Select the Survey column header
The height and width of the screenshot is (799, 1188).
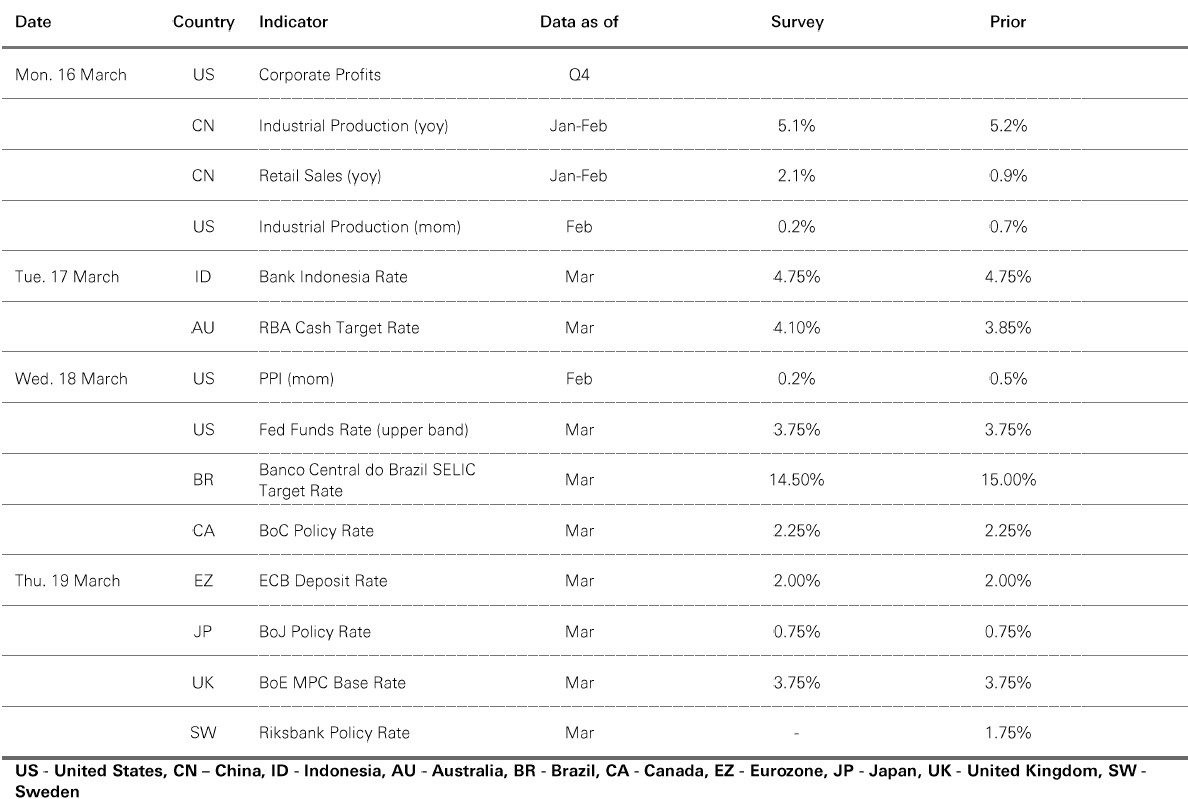(797, 22)
